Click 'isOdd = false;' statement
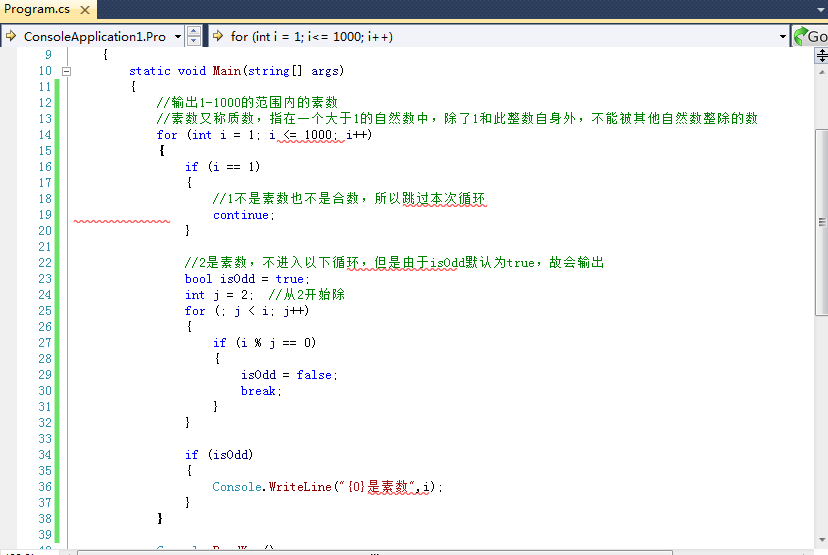 289,375
